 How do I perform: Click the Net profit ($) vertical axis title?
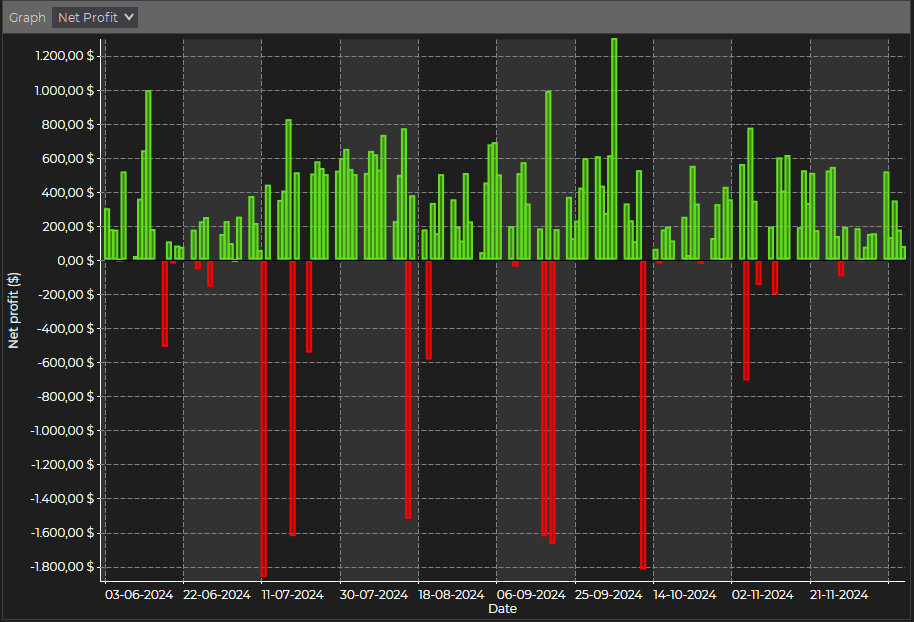tap(14, 310)
